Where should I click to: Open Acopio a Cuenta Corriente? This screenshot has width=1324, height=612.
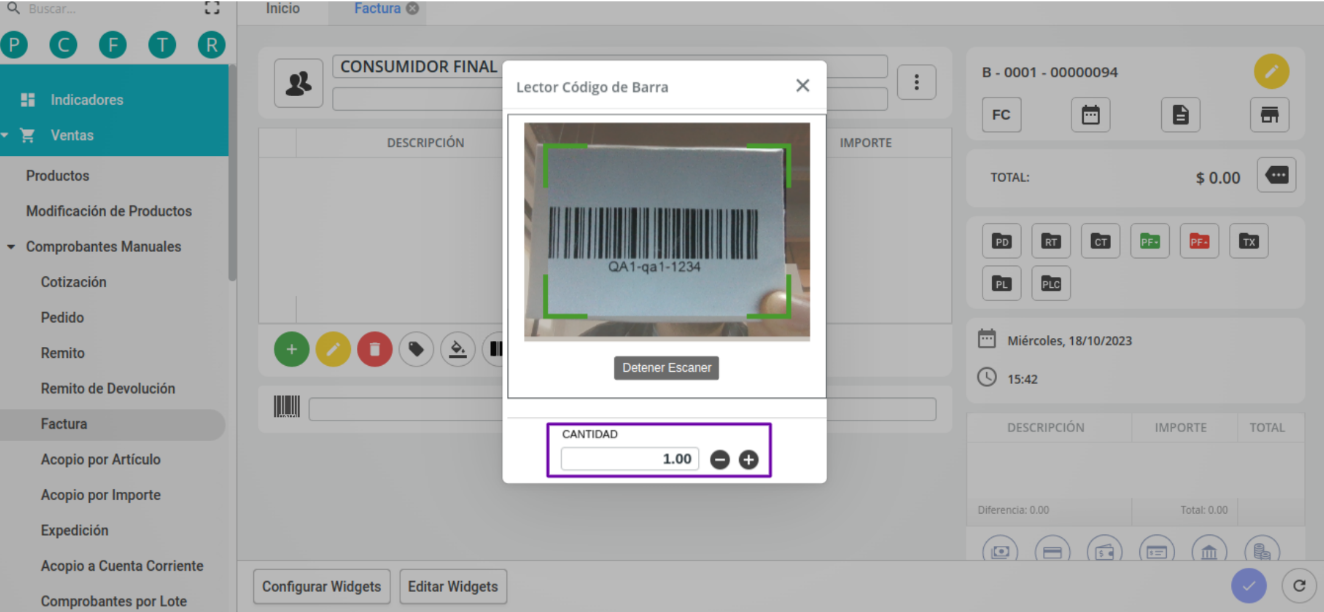(x=122, y=566)
